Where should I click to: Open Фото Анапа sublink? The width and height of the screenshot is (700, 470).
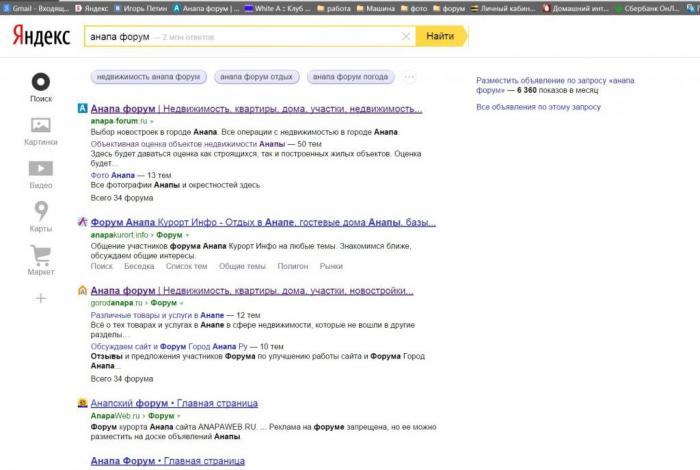click(112, 175)
